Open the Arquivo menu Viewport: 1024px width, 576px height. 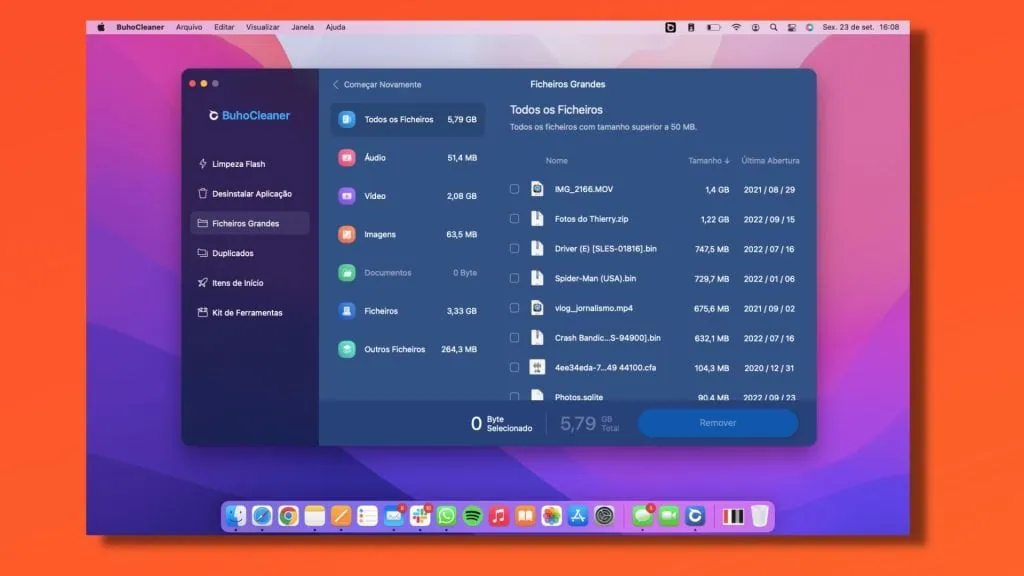point(189,27)
